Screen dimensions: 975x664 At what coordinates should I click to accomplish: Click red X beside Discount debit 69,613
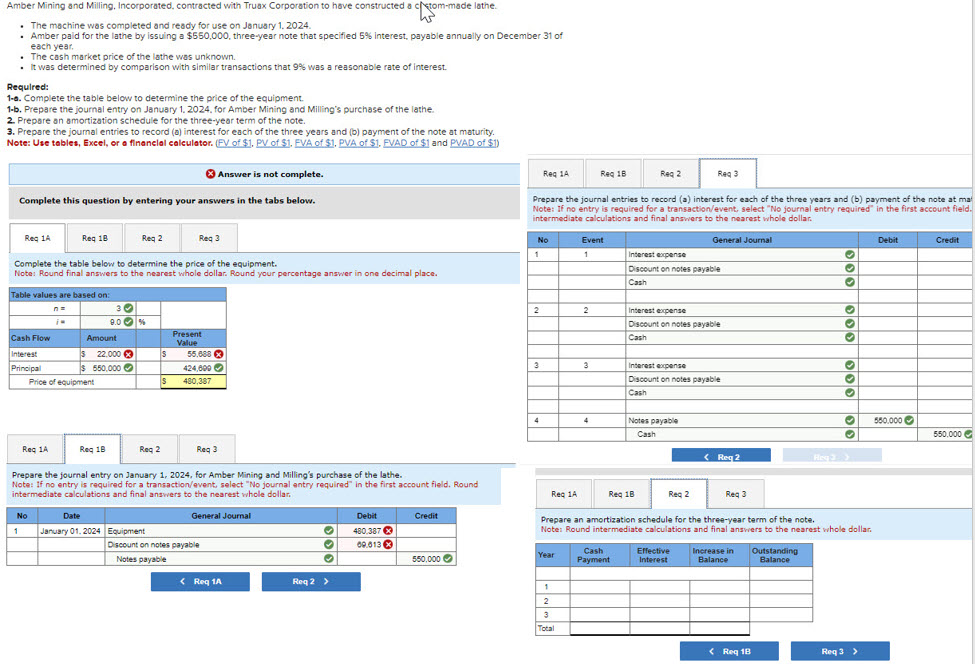tap(388, 545)
